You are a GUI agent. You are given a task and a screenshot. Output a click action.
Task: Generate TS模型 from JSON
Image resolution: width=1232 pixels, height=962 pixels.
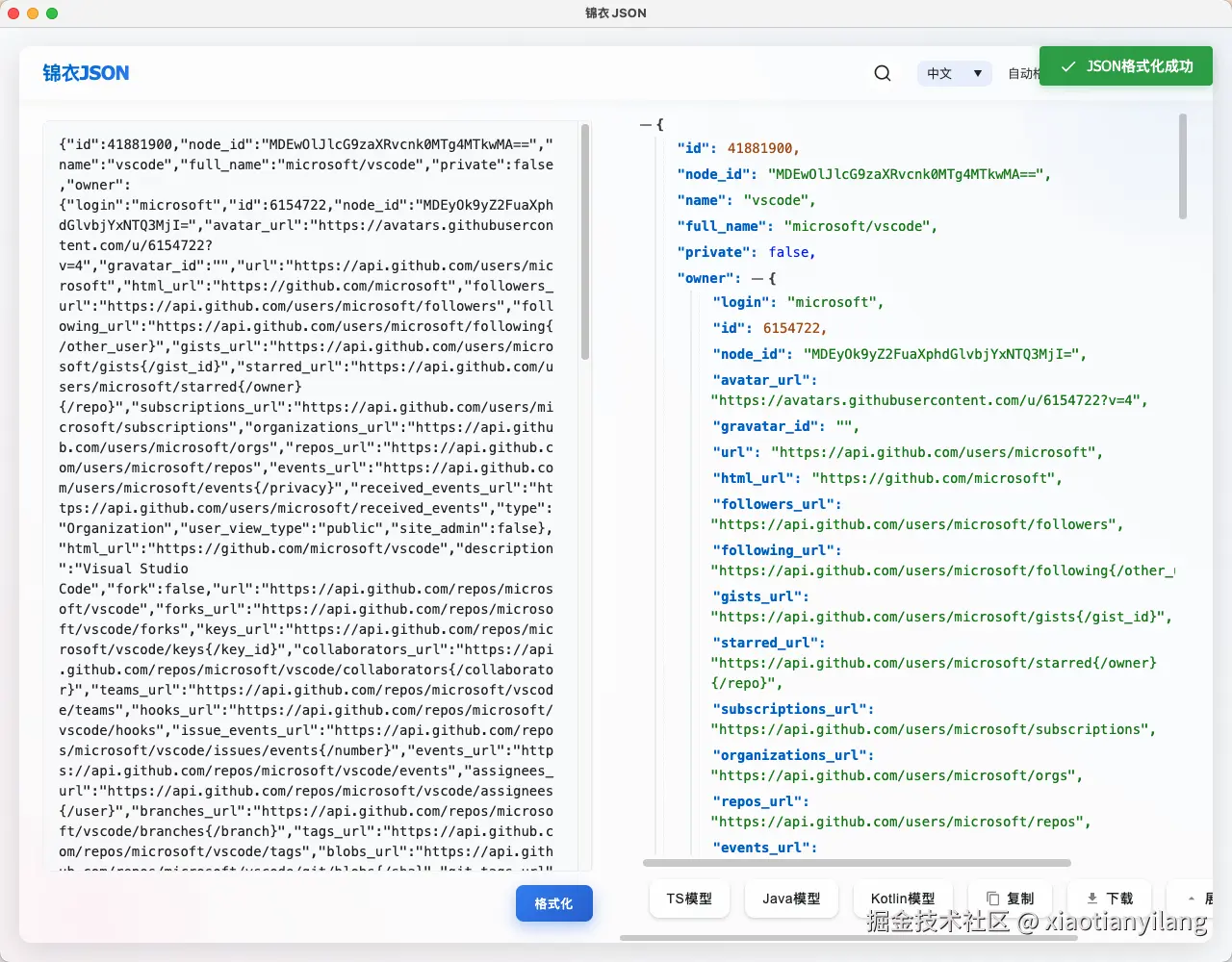click(x=689, y=899)
